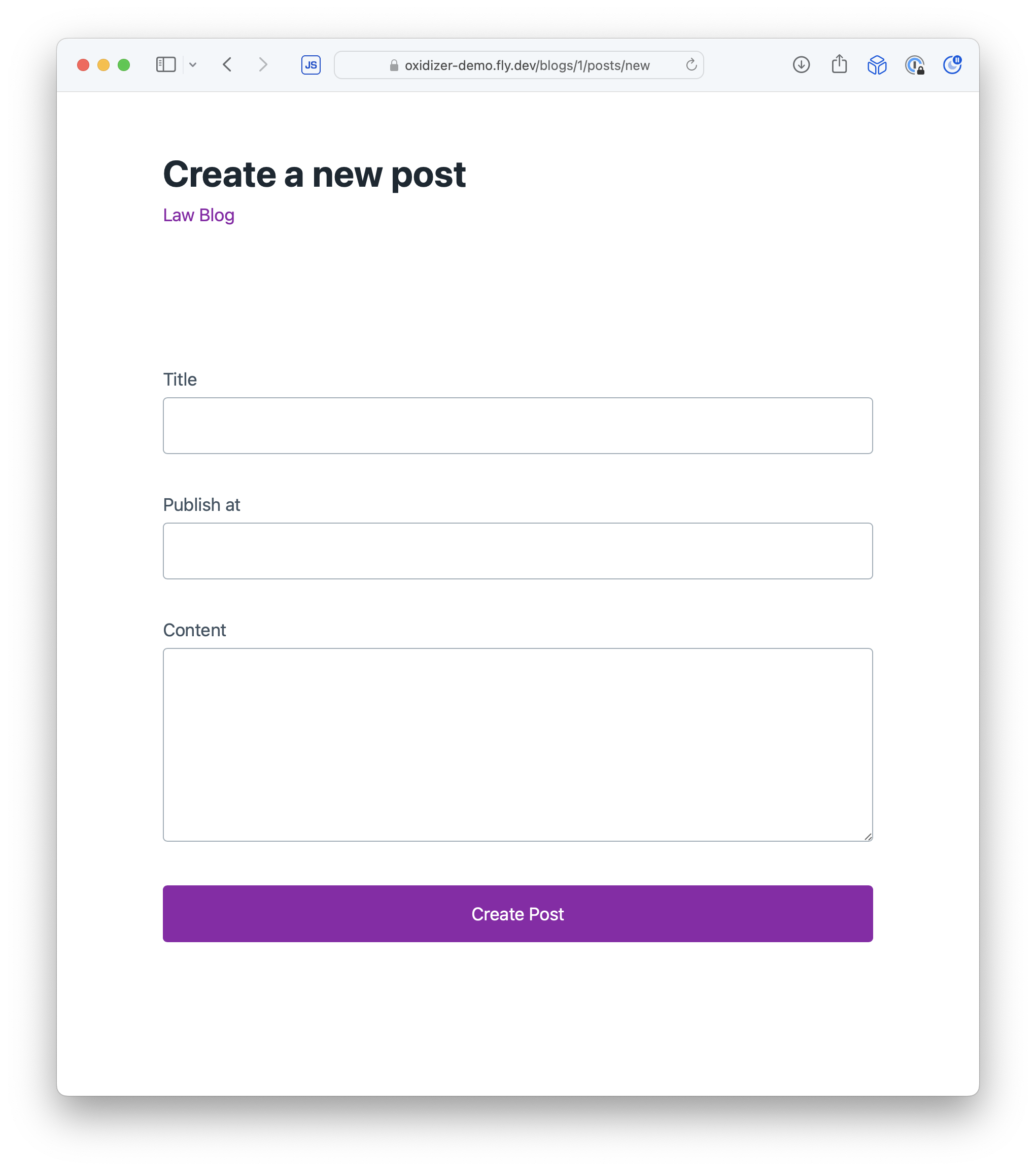Maximize the Safari window with green button

pos(124,65)
